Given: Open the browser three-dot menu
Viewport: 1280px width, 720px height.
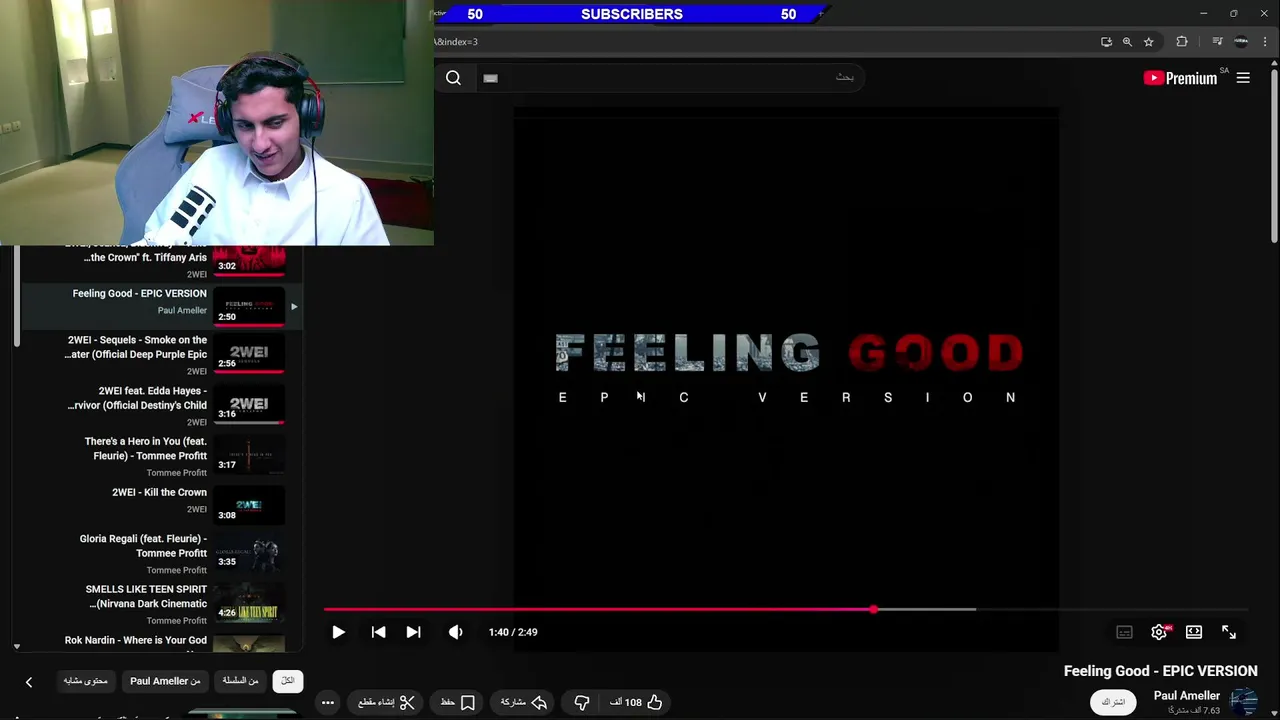Looking at the screenshot, I should pos(1265,42).
